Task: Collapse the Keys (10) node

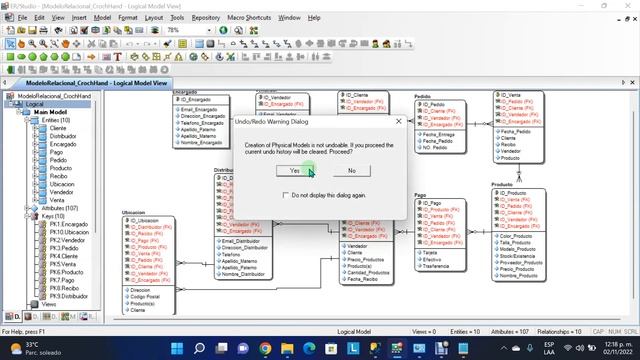Action: [x=27, y=216]
